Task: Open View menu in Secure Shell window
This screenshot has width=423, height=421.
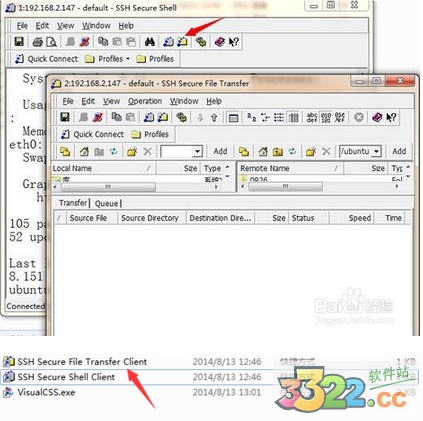Action: point(65,26)
